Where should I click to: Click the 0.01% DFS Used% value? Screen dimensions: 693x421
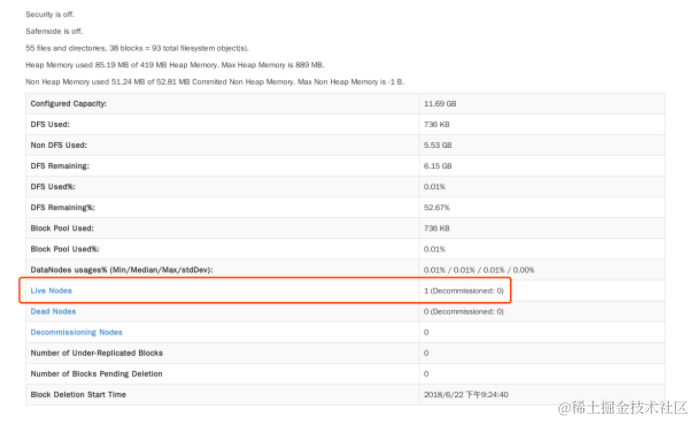click(434, 187)
